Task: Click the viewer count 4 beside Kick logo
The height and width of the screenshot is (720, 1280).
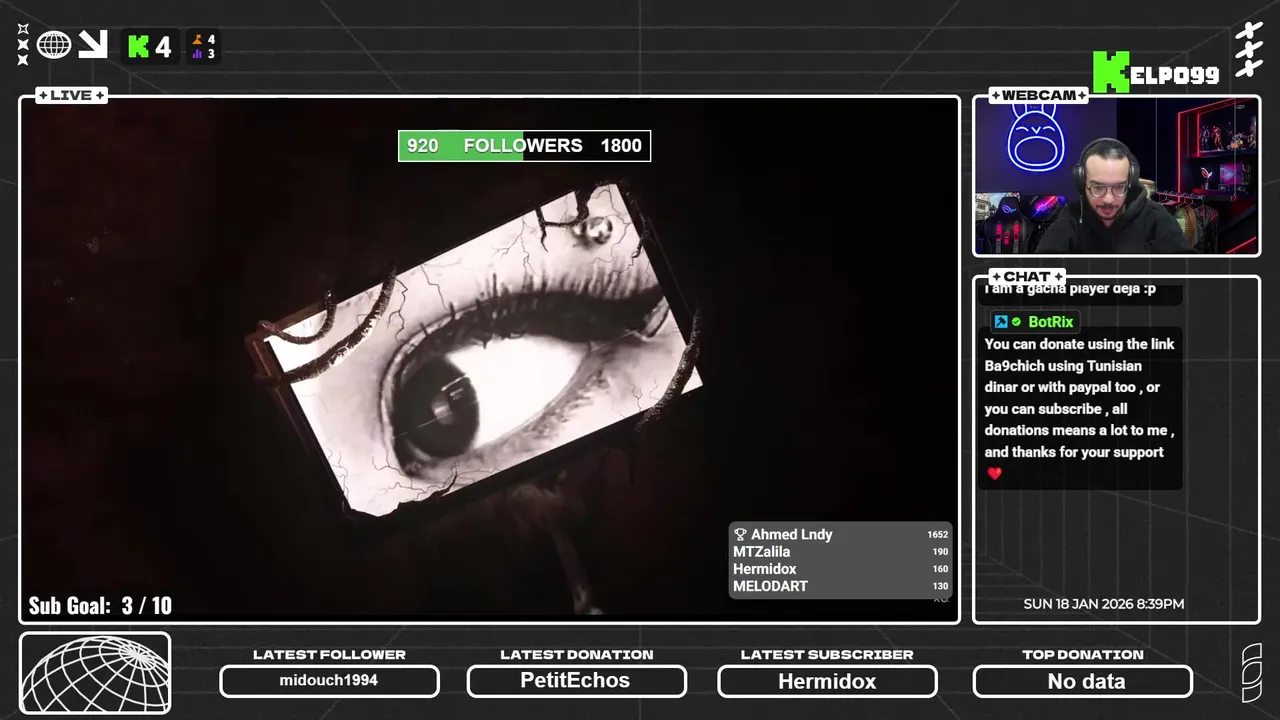Action: tap(163, 47)
